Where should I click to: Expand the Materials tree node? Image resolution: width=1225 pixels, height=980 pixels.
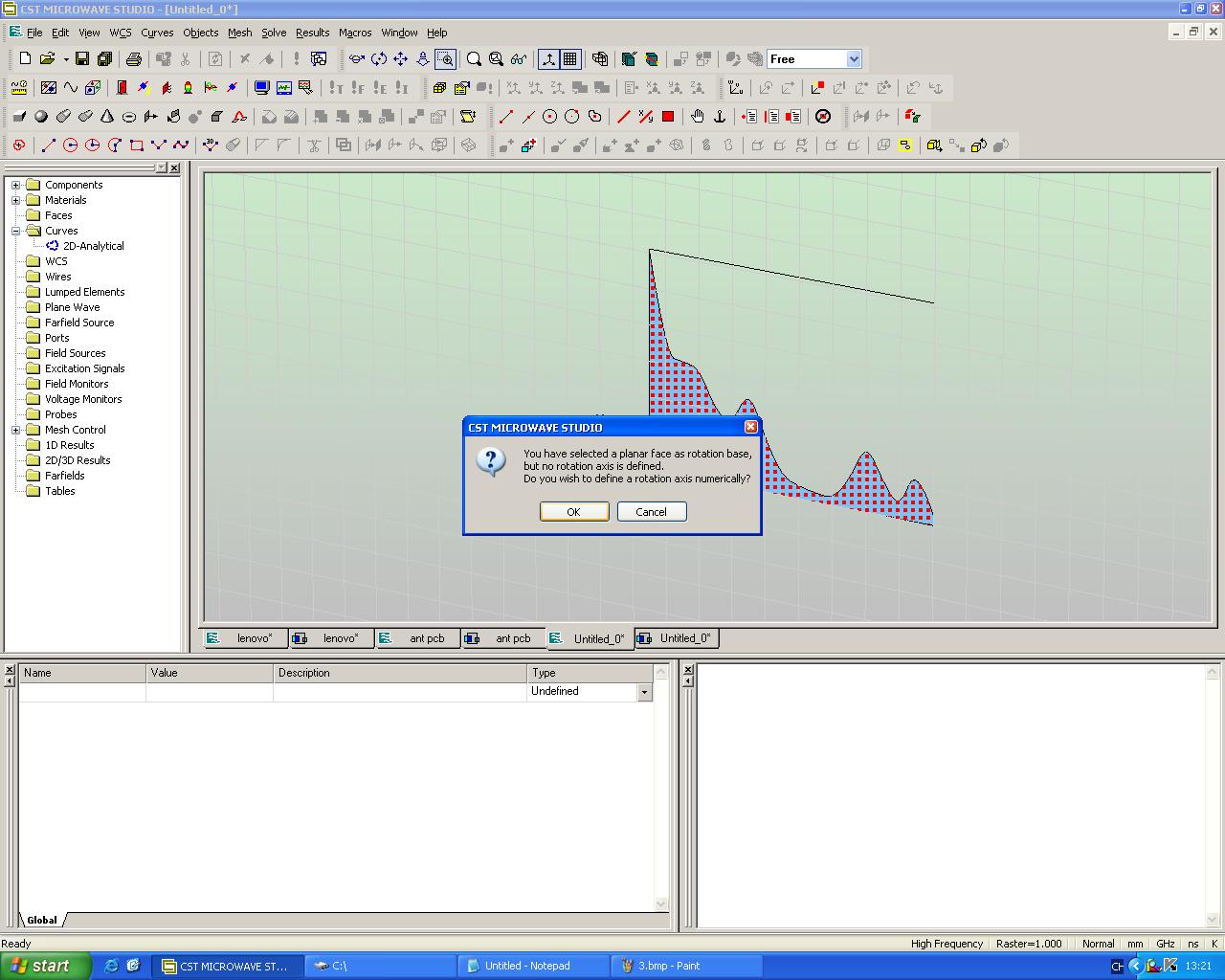click(15, 200)
